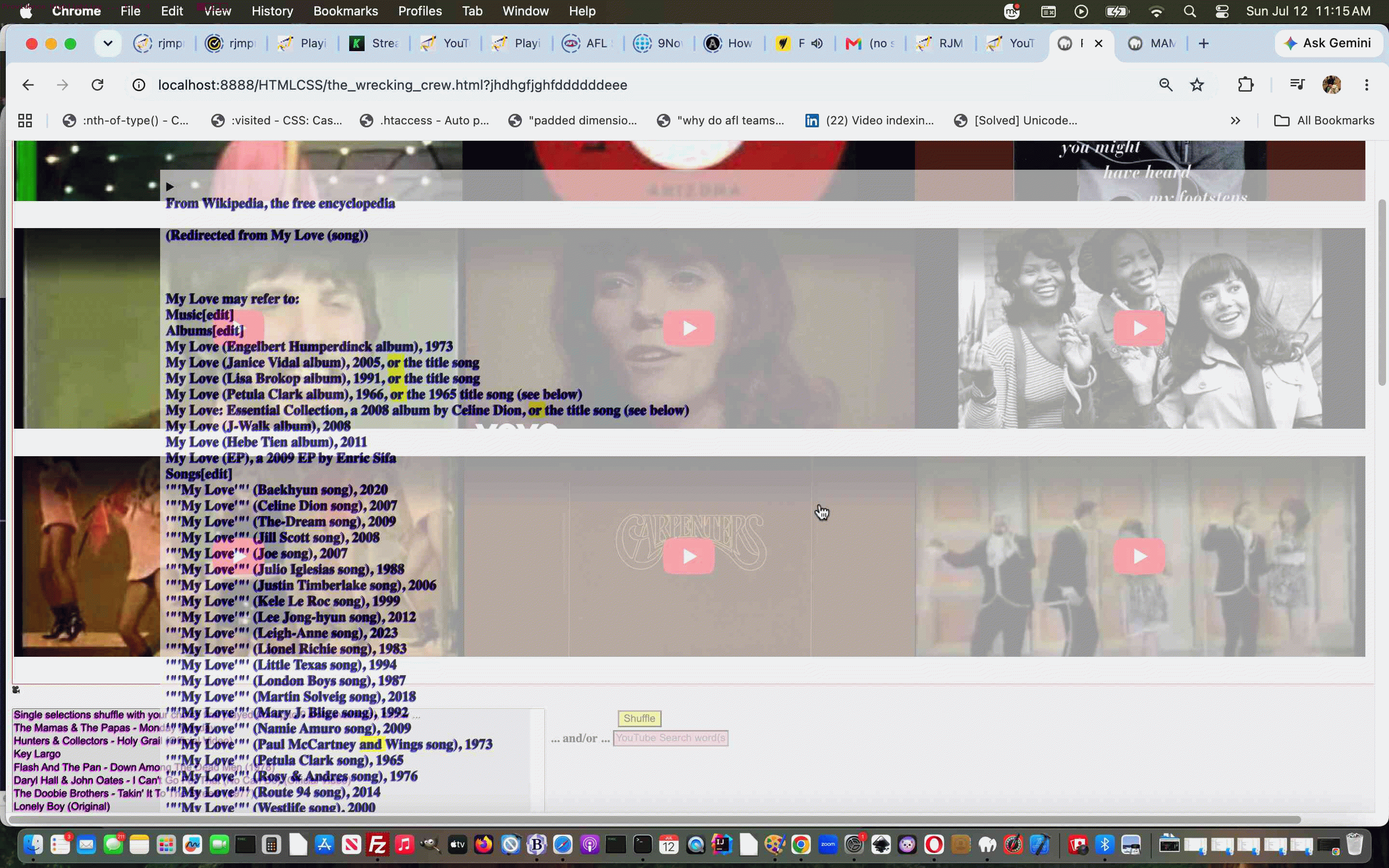Open the History menu

(272, 11)
